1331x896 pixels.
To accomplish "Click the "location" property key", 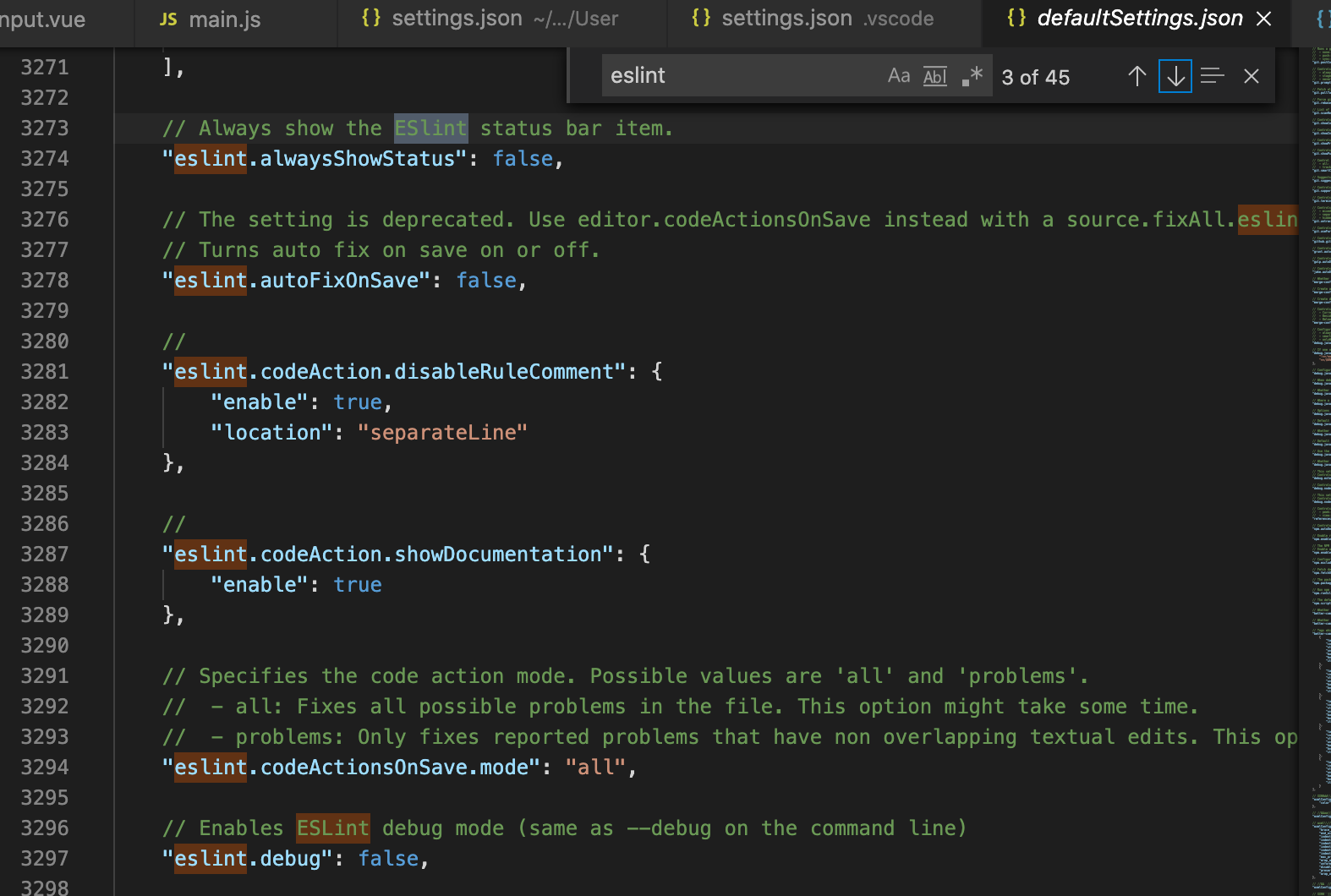I will (271, 433).
